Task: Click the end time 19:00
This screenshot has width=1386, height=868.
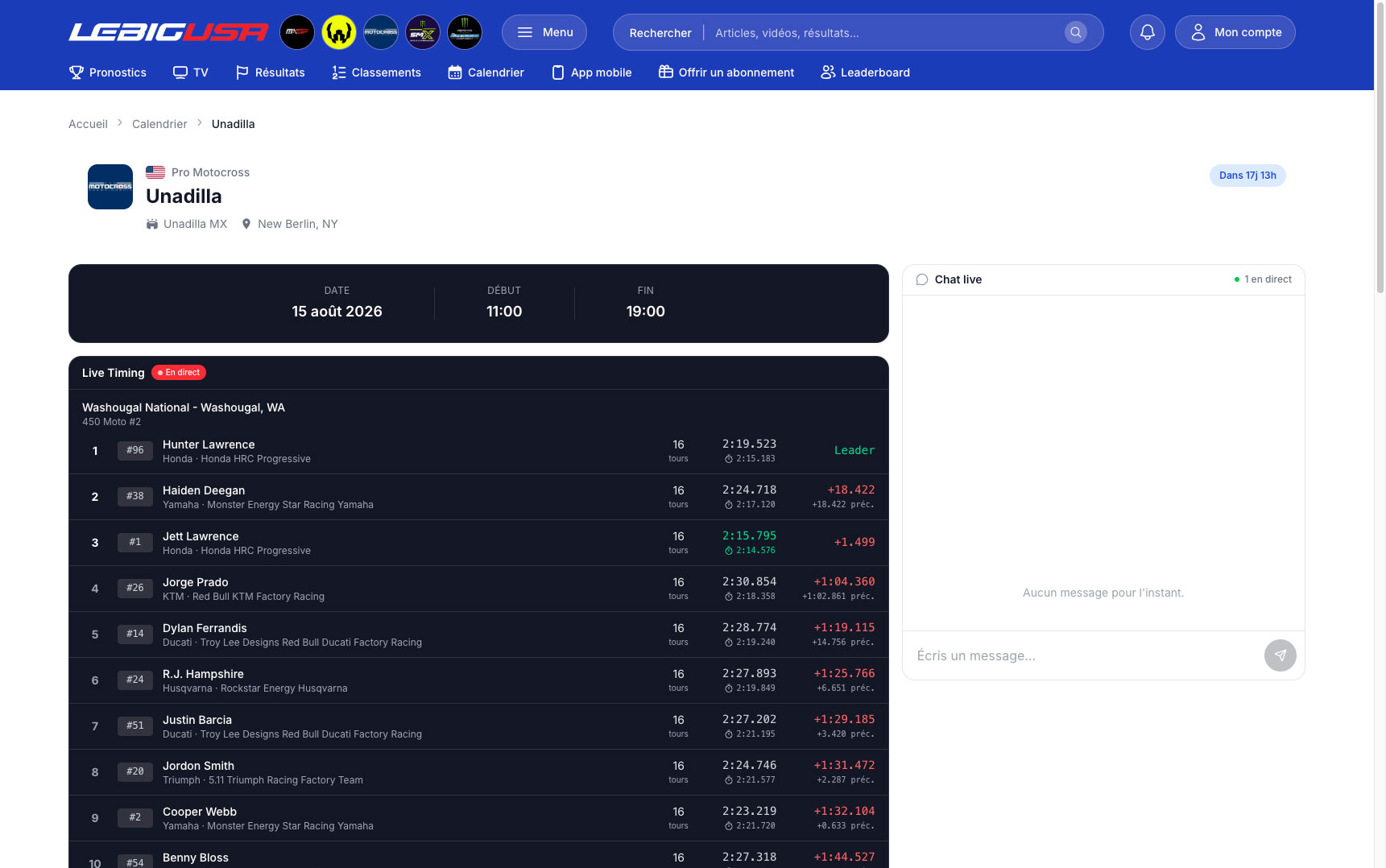Action: 646,312
